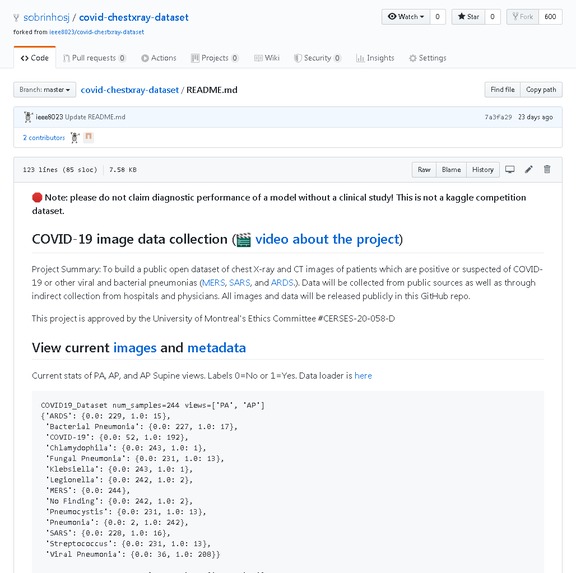Click the fork icon beside sobrinhosj
Image resolution: width=576 pixels, height=573 pixels.
click(x=16, y=18)
